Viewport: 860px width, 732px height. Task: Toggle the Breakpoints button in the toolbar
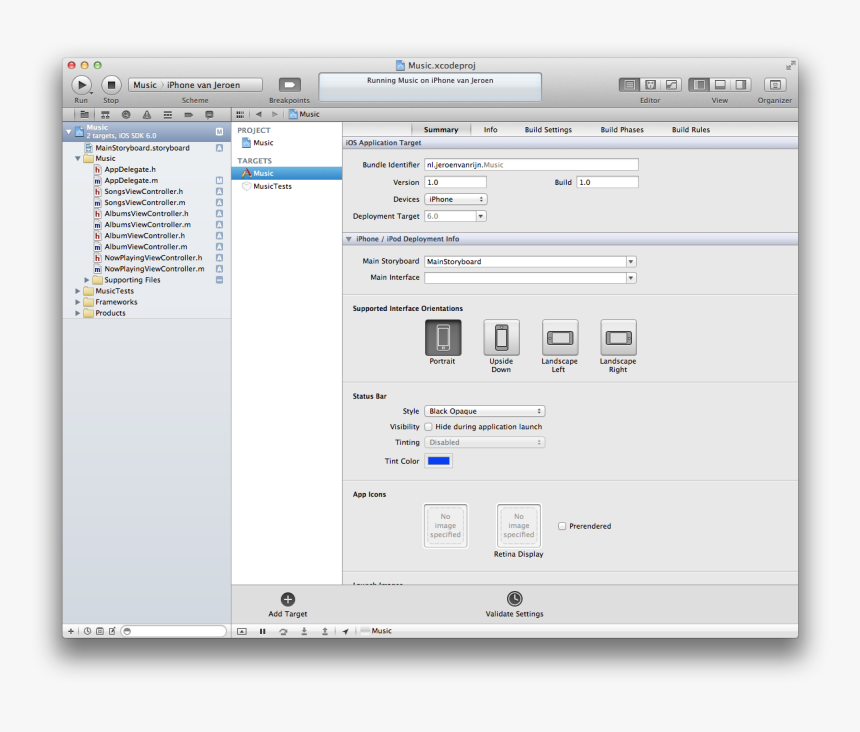[288, 85]
